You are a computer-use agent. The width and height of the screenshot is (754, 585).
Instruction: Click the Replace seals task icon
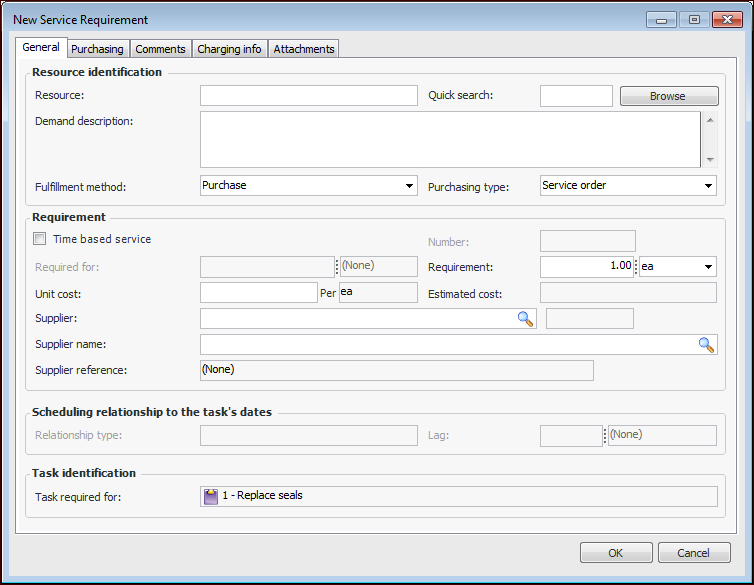click(211, 496)
